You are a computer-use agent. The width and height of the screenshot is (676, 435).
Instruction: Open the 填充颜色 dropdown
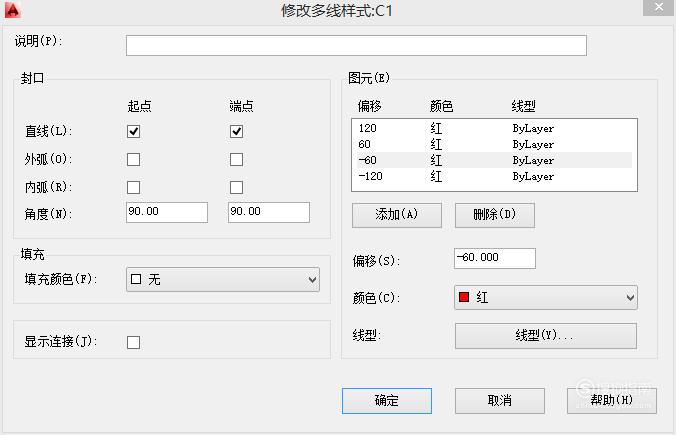coord(223,280)
